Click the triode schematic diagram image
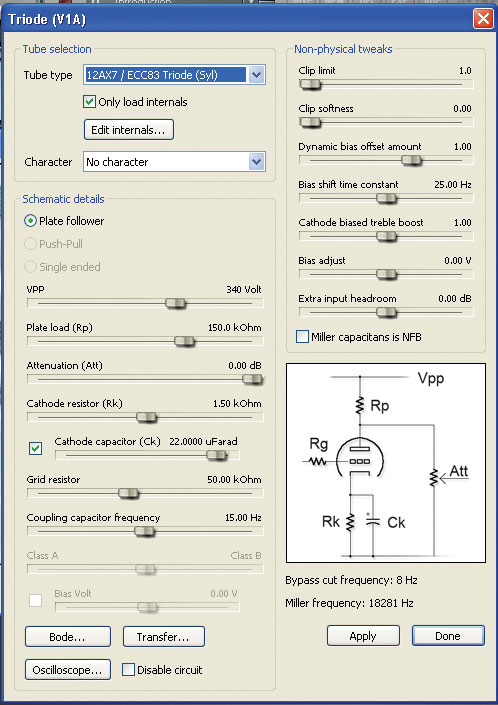This screenshot has width=498, height=705. point(386,463)
